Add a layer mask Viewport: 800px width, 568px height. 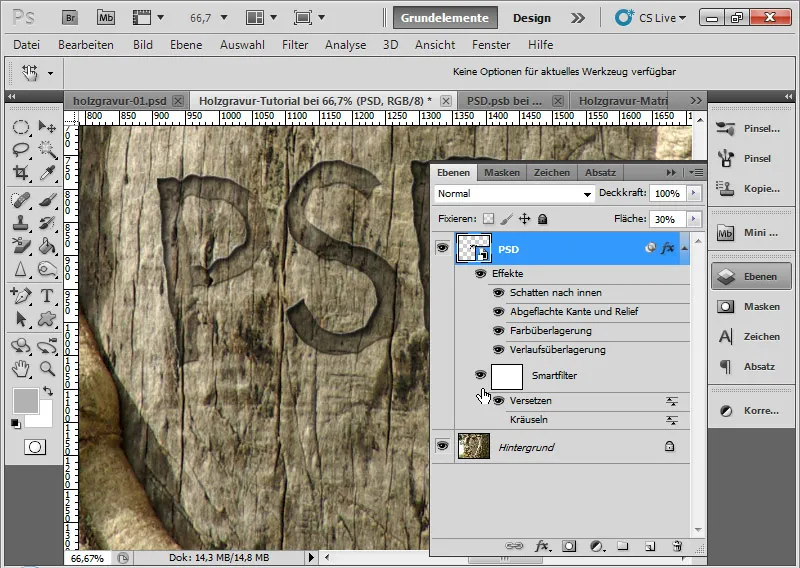(569, 546)
